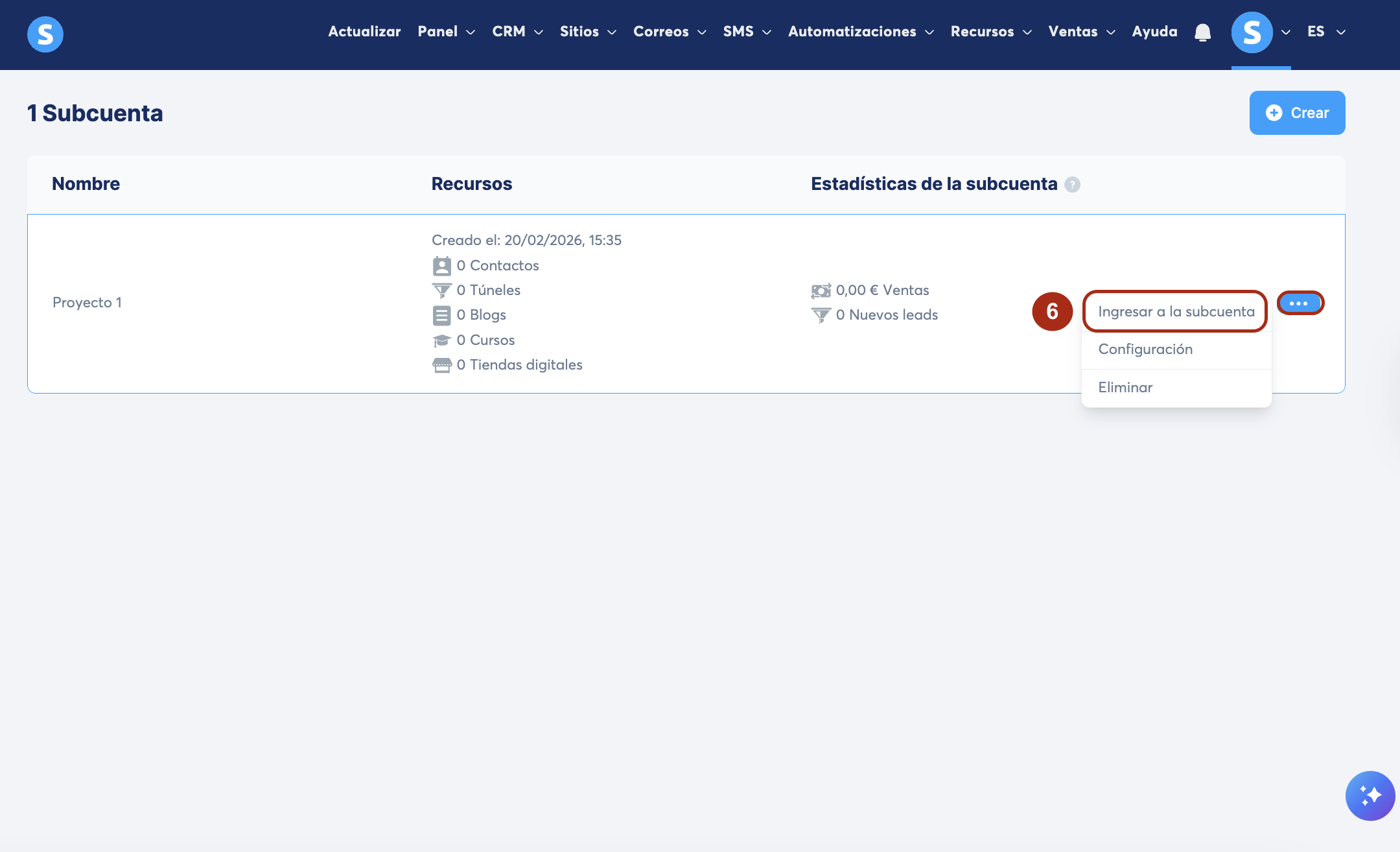Click the three-dots actions button for Proyecto 1
The image size is (1400, 852).
point(1299,303)
